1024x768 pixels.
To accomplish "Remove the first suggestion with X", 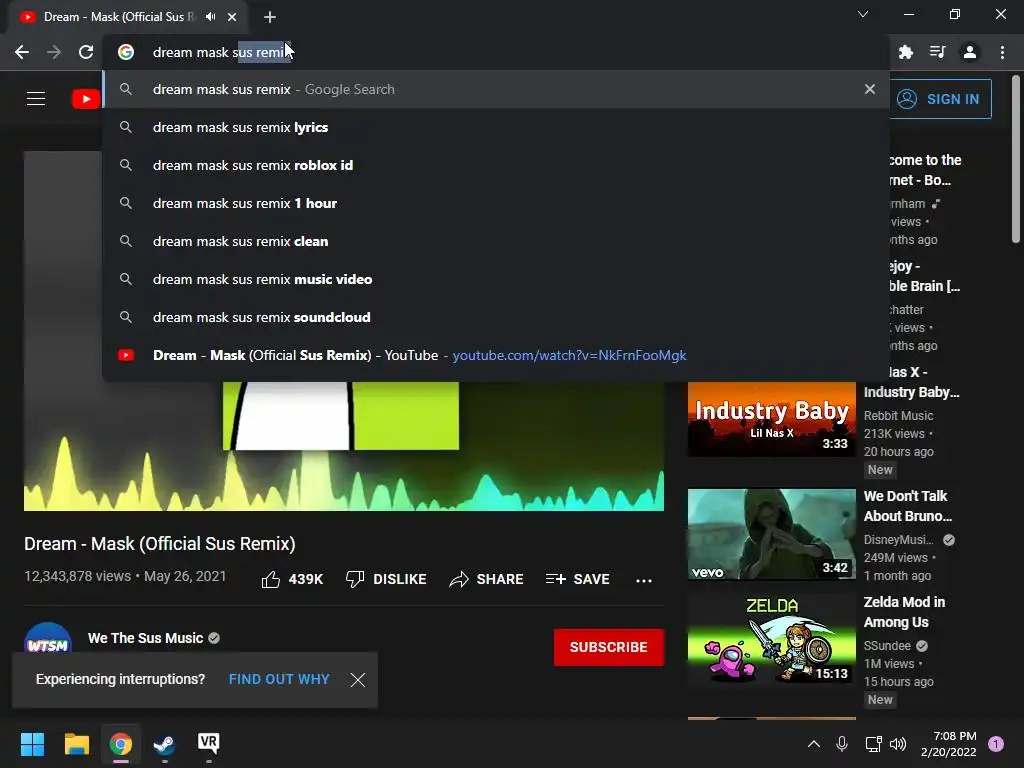I will [x=870, y=89].
